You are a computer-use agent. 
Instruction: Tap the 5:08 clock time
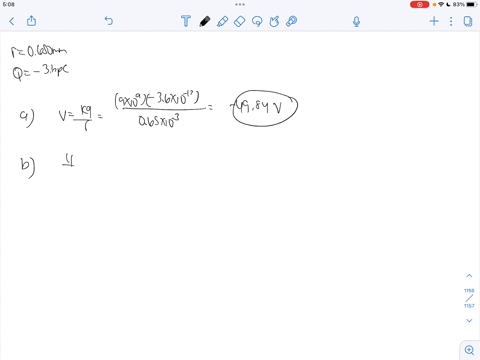coord(9,4)
